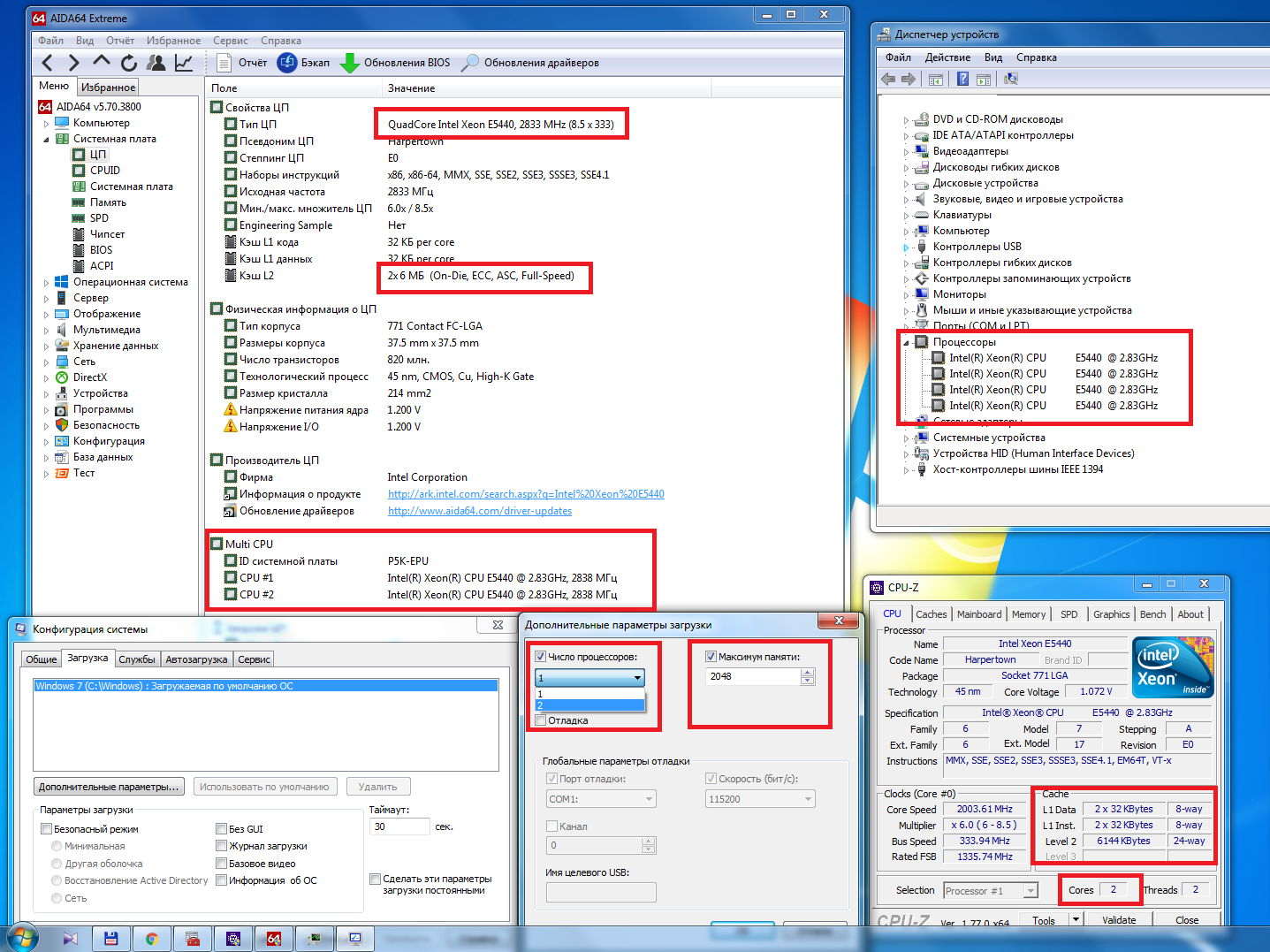1270x952 pixels.
Task: Click the Validate button in CPU-Z
Action: coord(1119,920)
